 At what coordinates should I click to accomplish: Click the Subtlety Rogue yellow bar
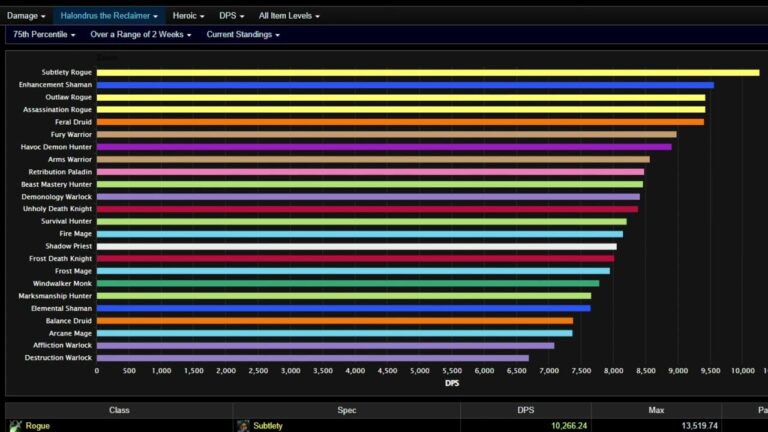coord(428,72)
